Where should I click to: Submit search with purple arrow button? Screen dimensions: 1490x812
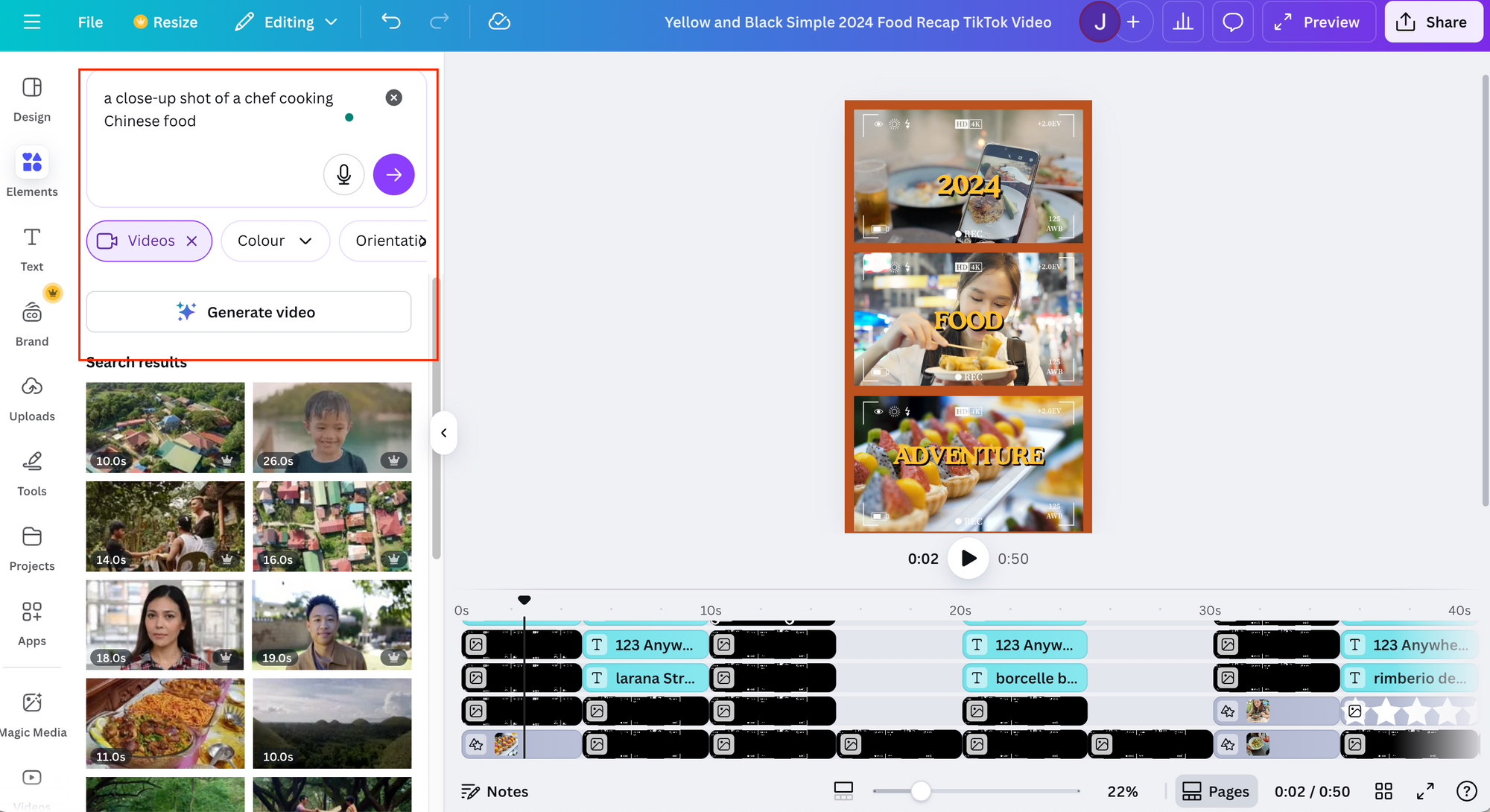pyautogui.click(x=393, y=174)
